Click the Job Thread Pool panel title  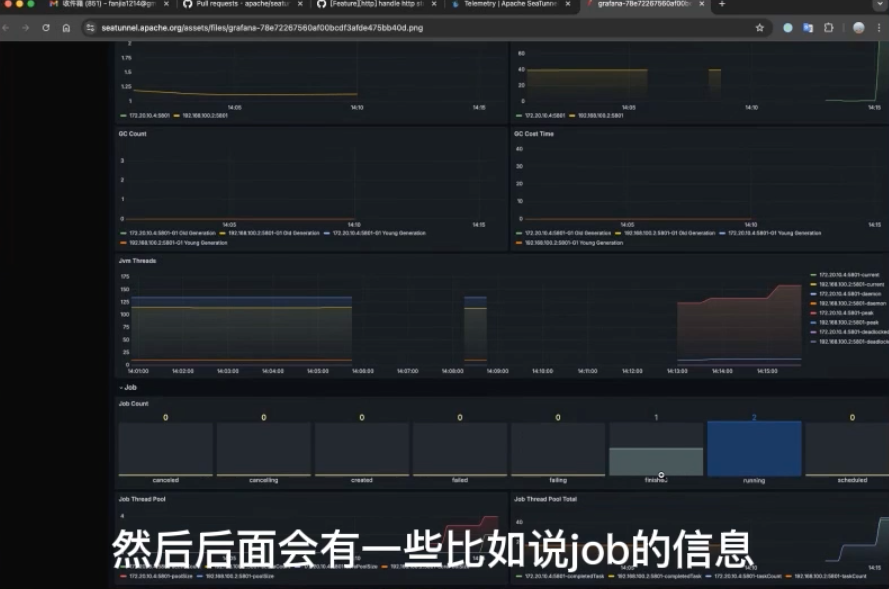click(x=142, y=499)
